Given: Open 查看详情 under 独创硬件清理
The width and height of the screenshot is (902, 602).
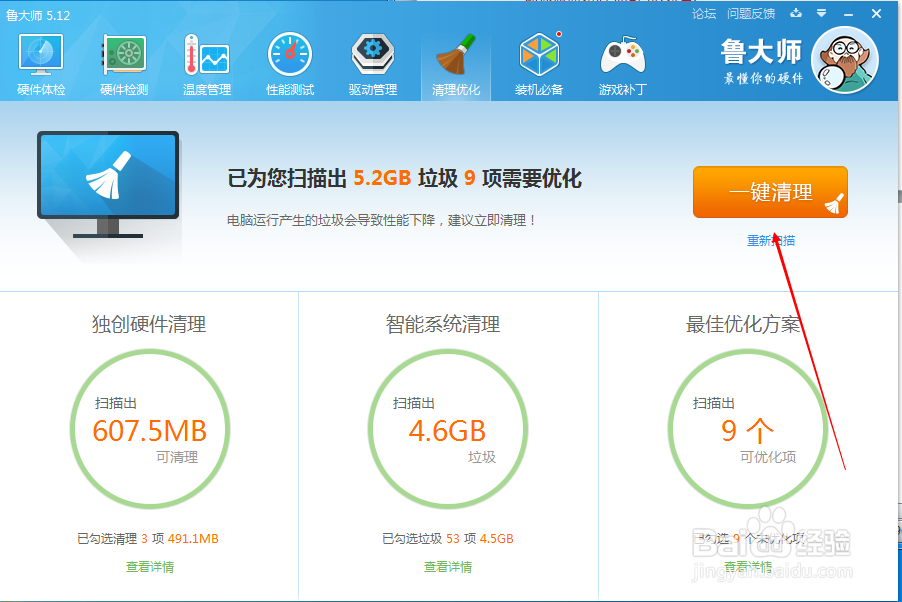Looking at the screenshot, I should 150,567.
